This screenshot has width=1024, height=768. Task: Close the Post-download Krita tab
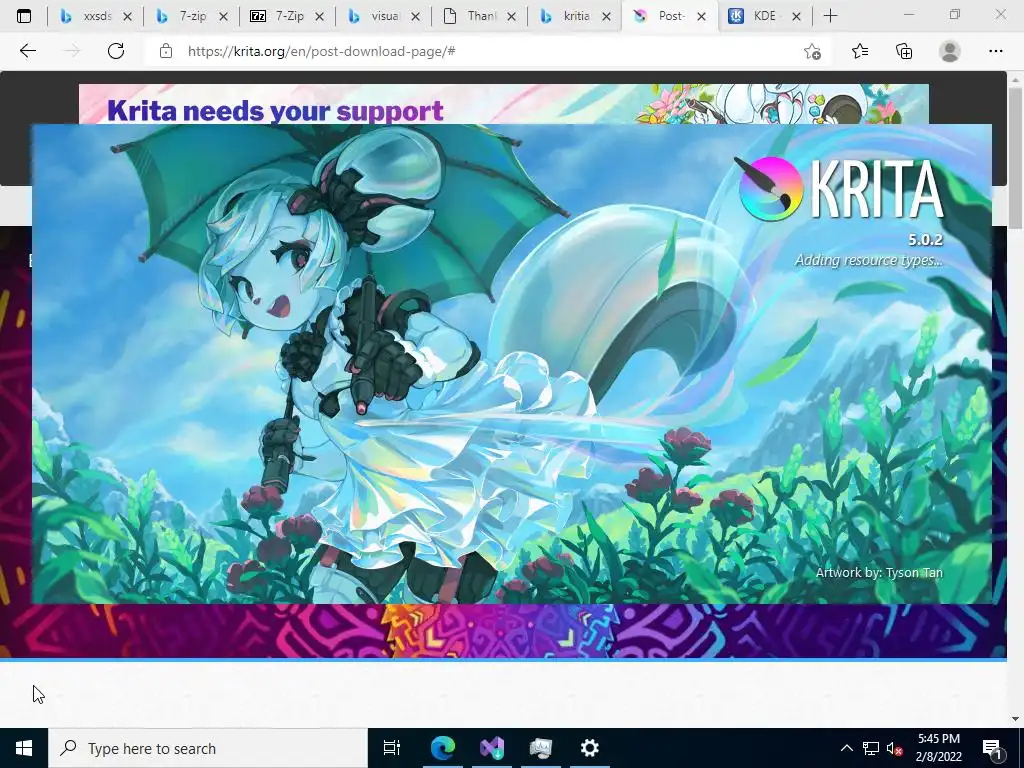(701, 17)
